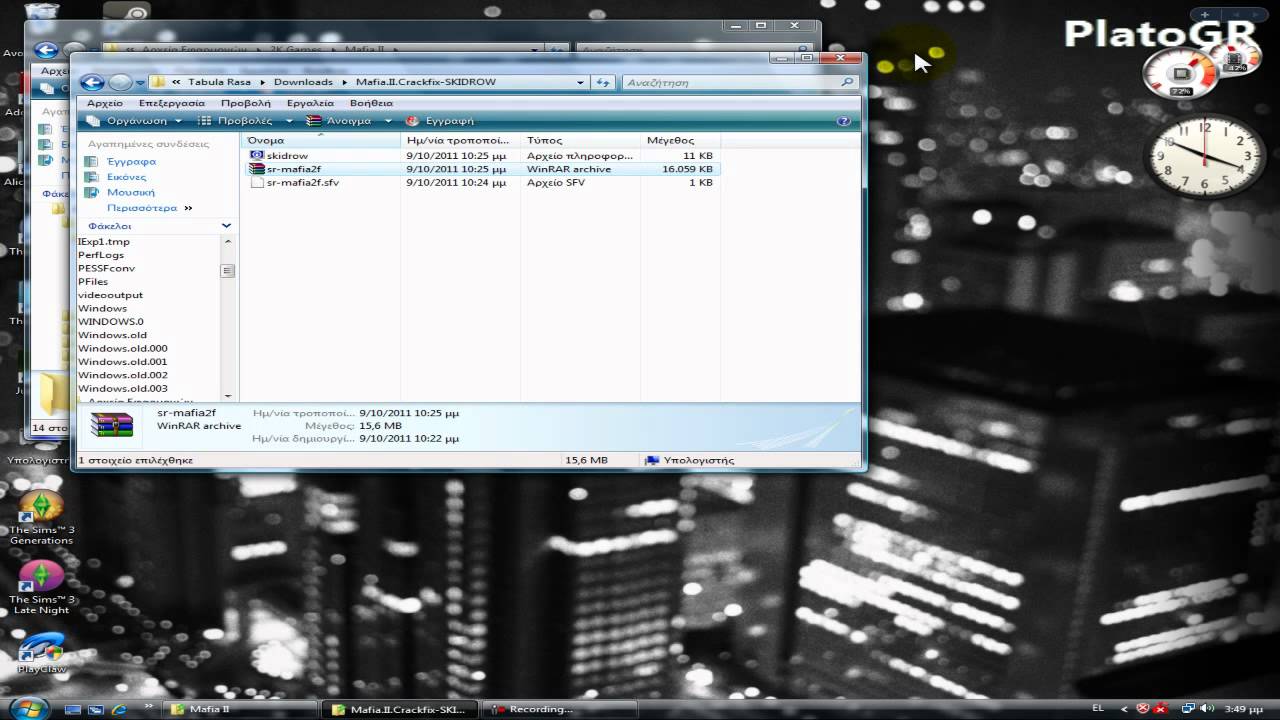Show hidden tray icons arrow
Screen dimensions: 1280x720
(1125, 709)
